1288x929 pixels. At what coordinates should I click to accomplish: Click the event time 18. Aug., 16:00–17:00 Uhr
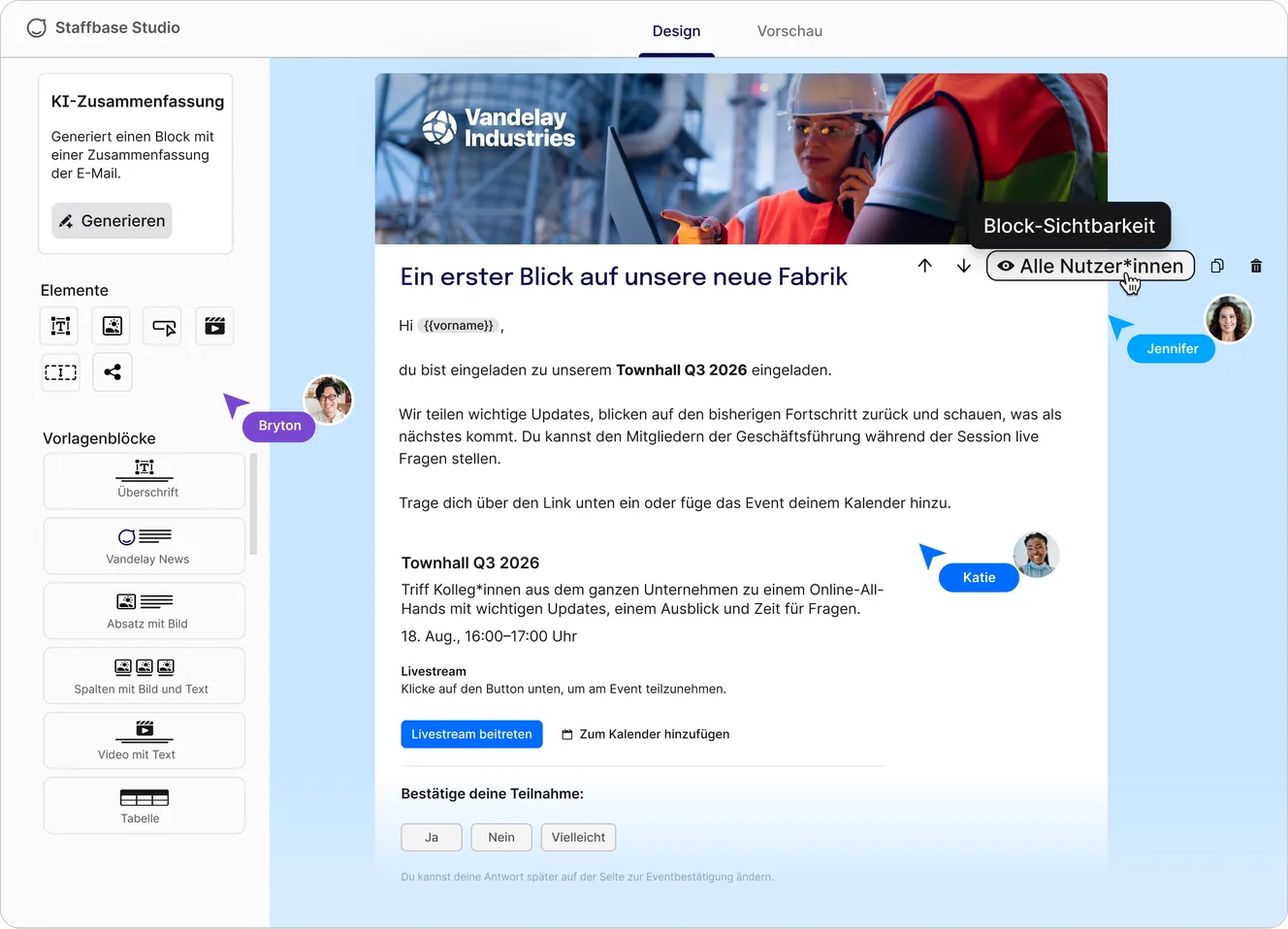click(489, 636)
